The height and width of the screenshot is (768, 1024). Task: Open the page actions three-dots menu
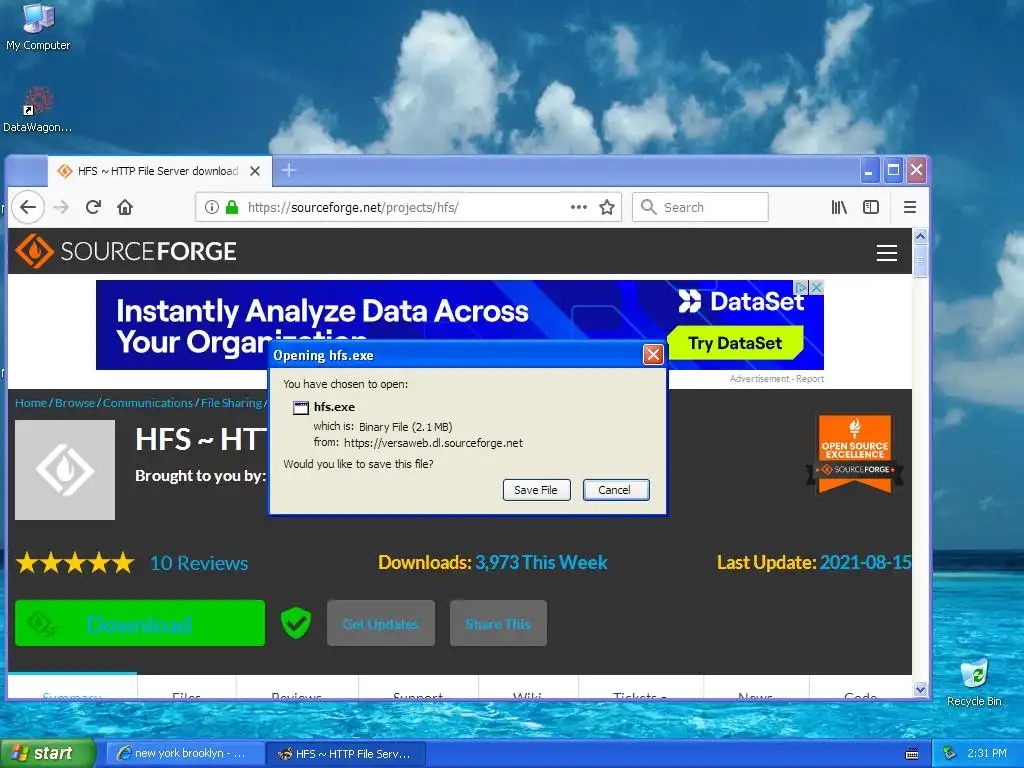(579, 207)
